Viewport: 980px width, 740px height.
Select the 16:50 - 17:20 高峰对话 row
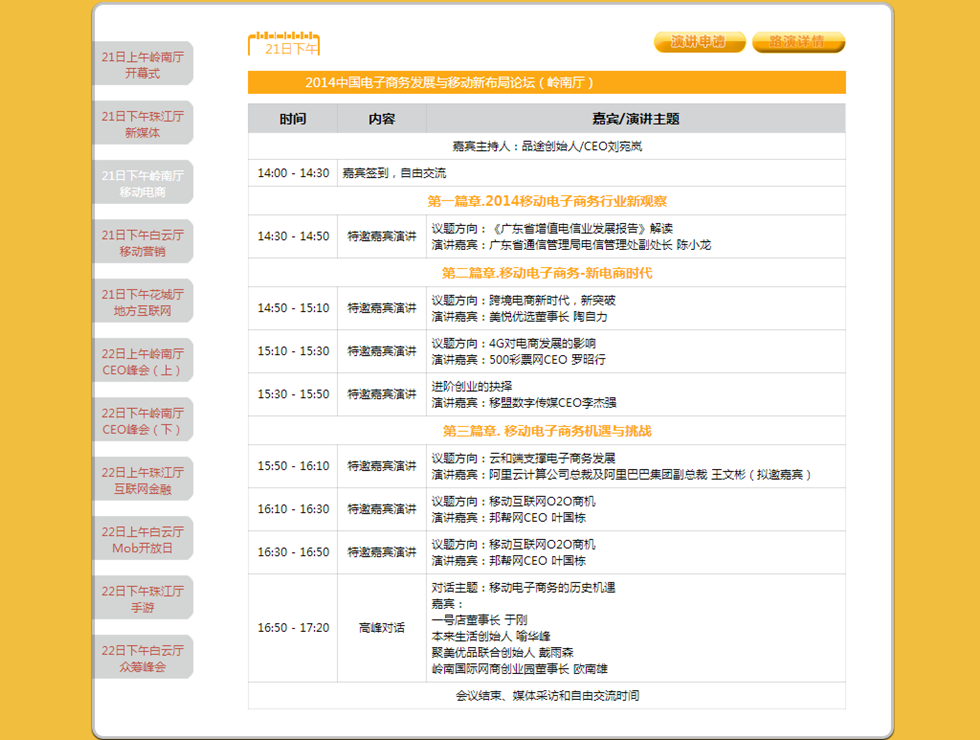(547, 628)
